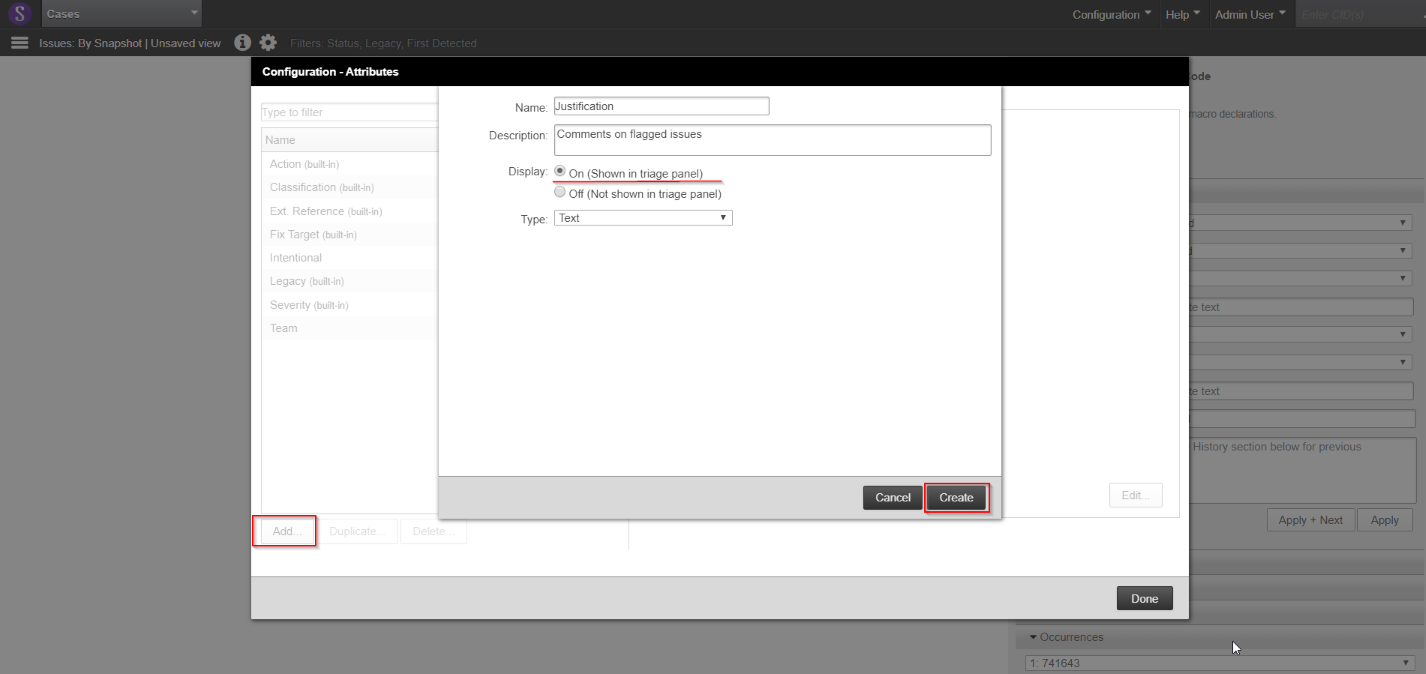Select the Team attribute row
This screenshot has width=1426, height=674.
point(350,328)
